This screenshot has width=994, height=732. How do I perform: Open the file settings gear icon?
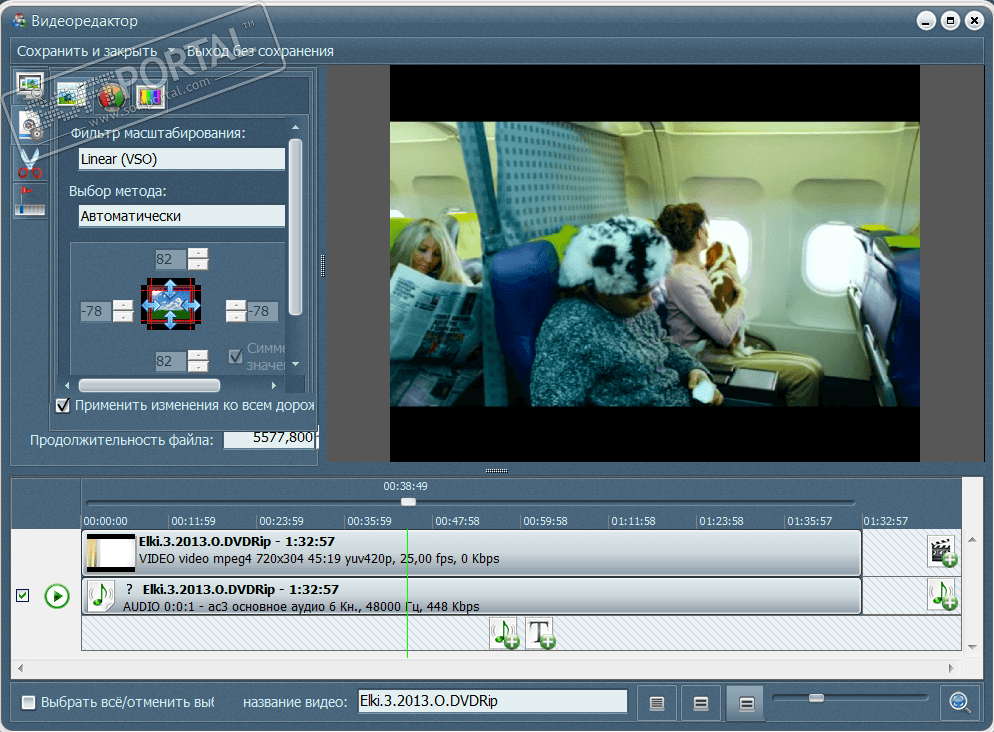pos(30,124)
